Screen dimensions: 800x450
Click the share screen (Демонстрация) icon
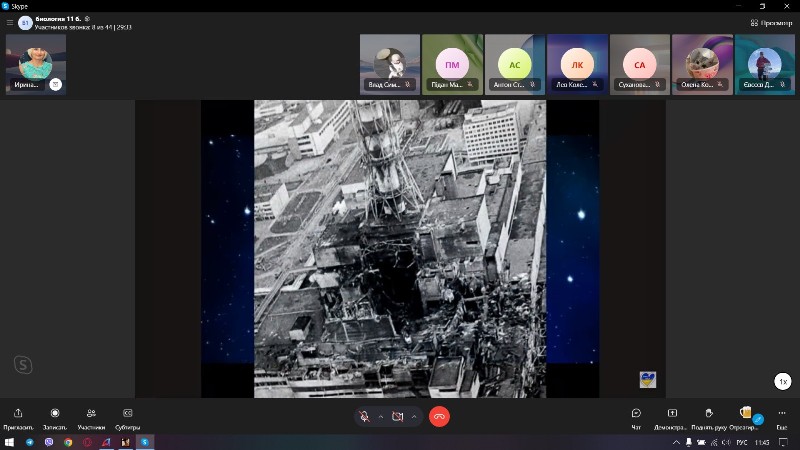click(672, 413)
